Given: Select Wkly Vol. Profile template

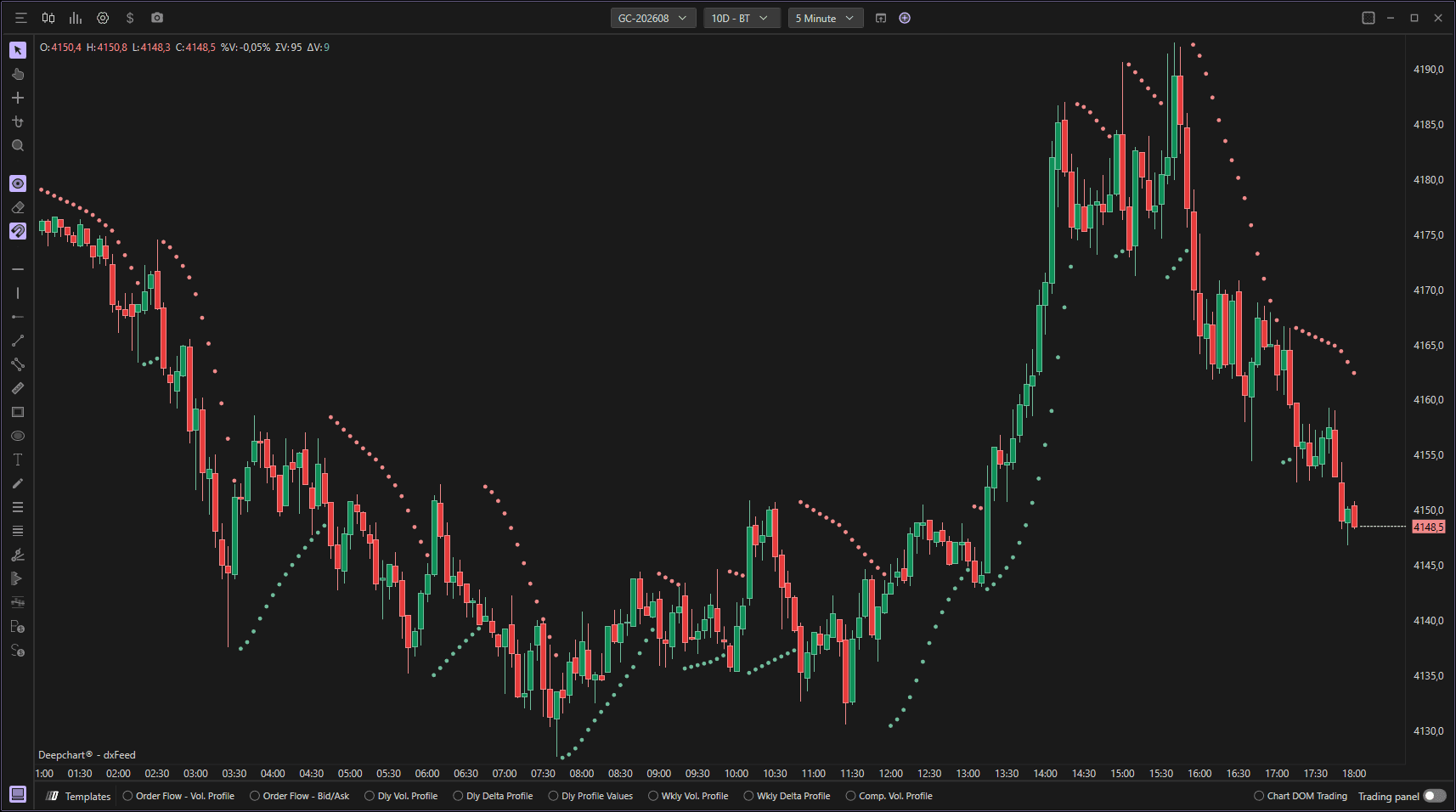Looking at the screenshot, I should tap(689, 796).
